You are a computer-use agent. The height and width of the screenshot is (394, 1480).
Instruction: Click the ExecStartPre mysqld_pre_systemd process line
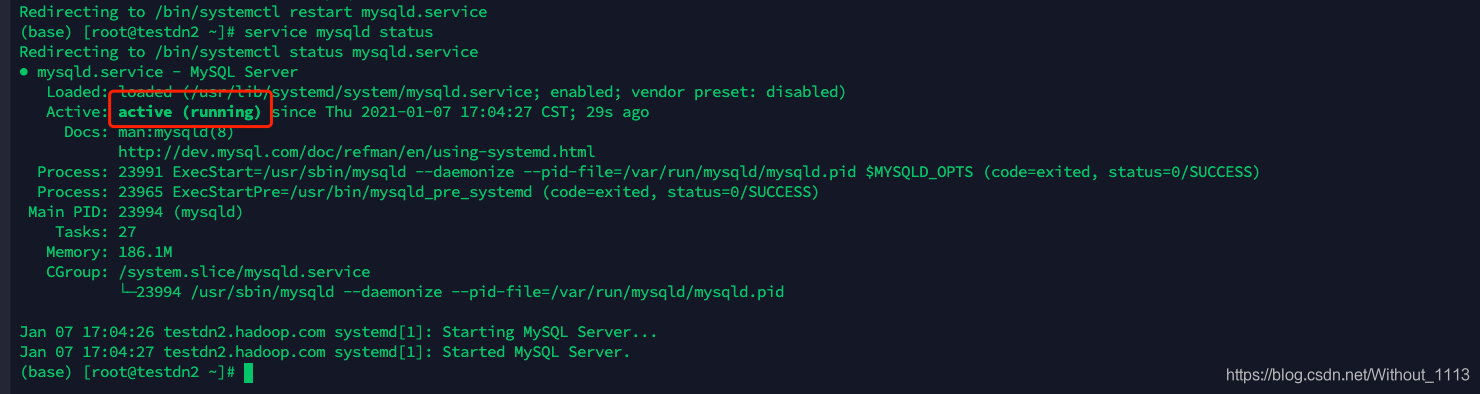(428, 192)
